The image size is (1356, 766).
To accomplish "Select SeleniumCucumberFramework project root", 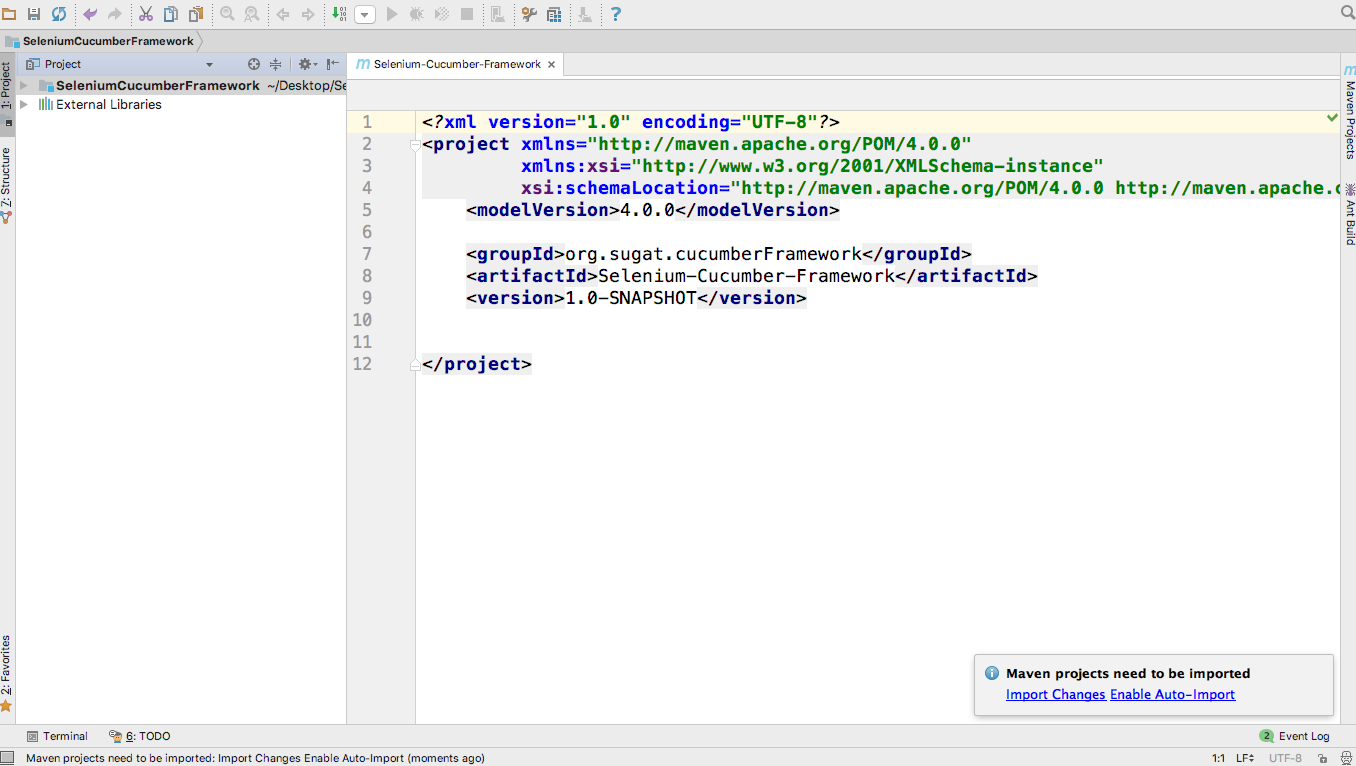I will click(158, 86).
